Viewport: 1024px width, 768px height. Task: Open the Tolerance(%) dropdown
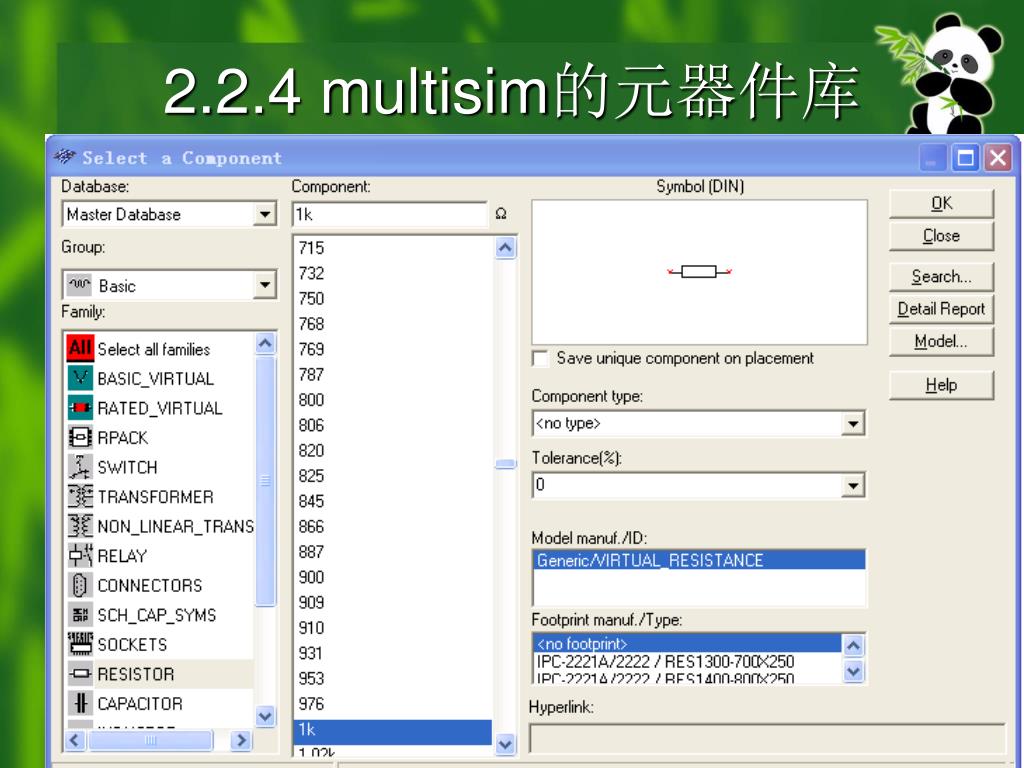click(853, 485)
